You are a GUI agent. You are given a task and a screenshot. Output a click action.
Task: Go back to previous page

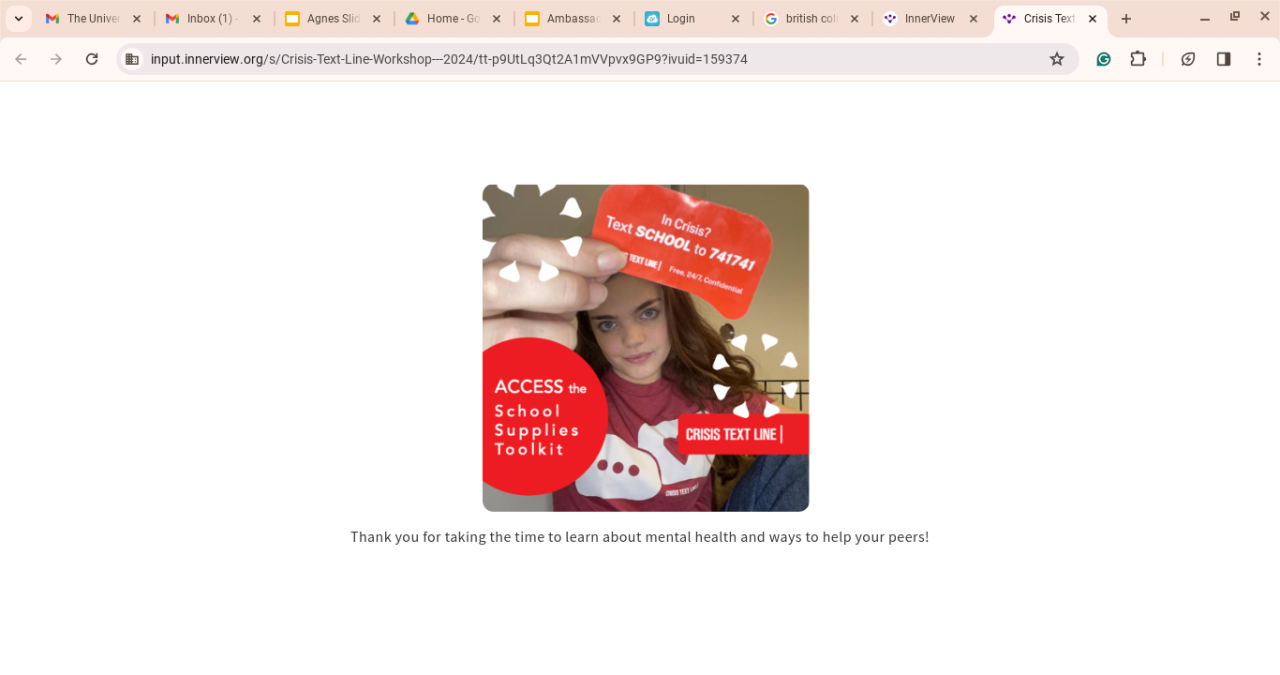tap(21, 59)
